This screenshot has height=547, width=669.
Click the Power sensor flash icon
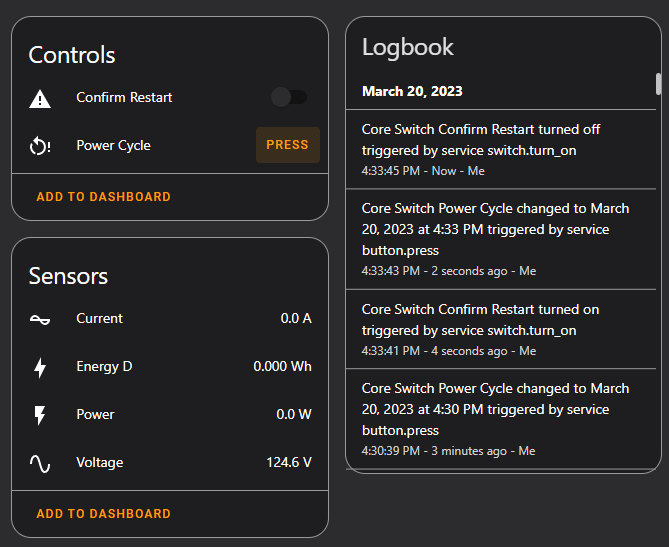(40, 415)
